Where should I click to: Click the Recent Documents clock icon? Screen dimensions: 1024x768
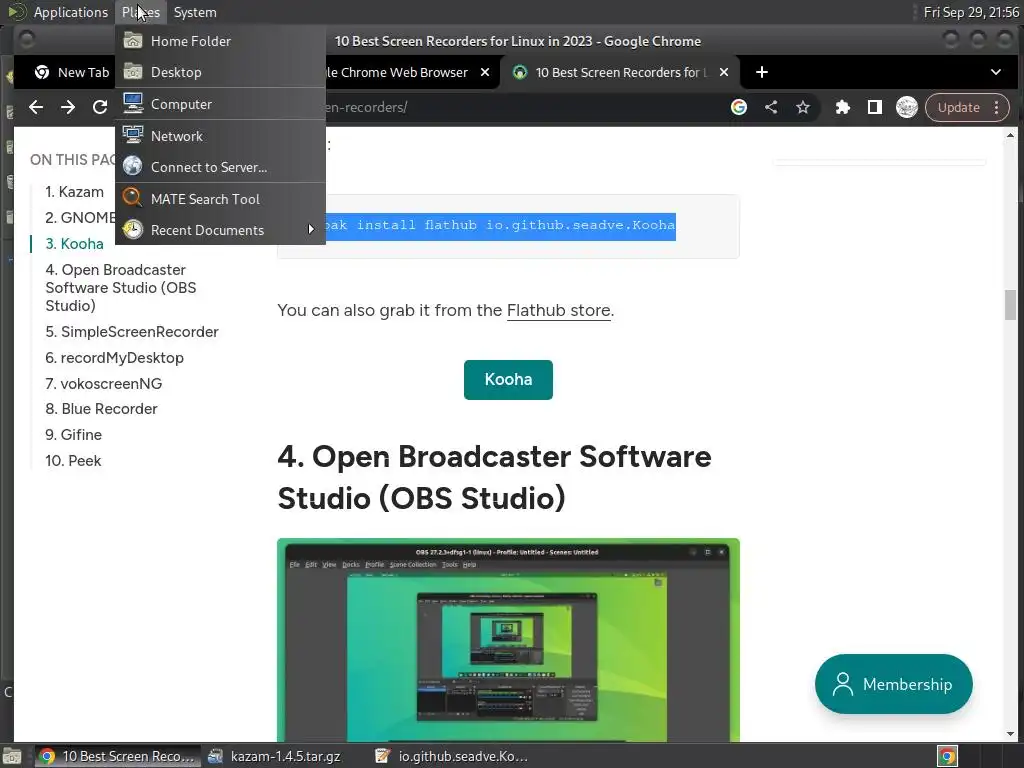(x=133, y=229)
